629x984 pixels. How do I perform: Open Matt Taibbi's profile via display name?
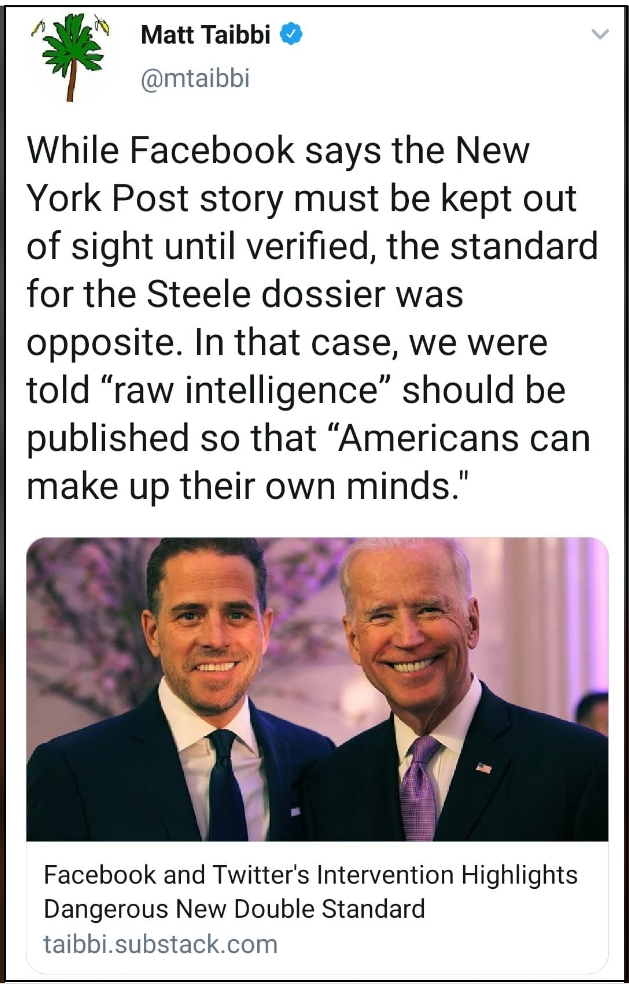[x=206, y=35]
